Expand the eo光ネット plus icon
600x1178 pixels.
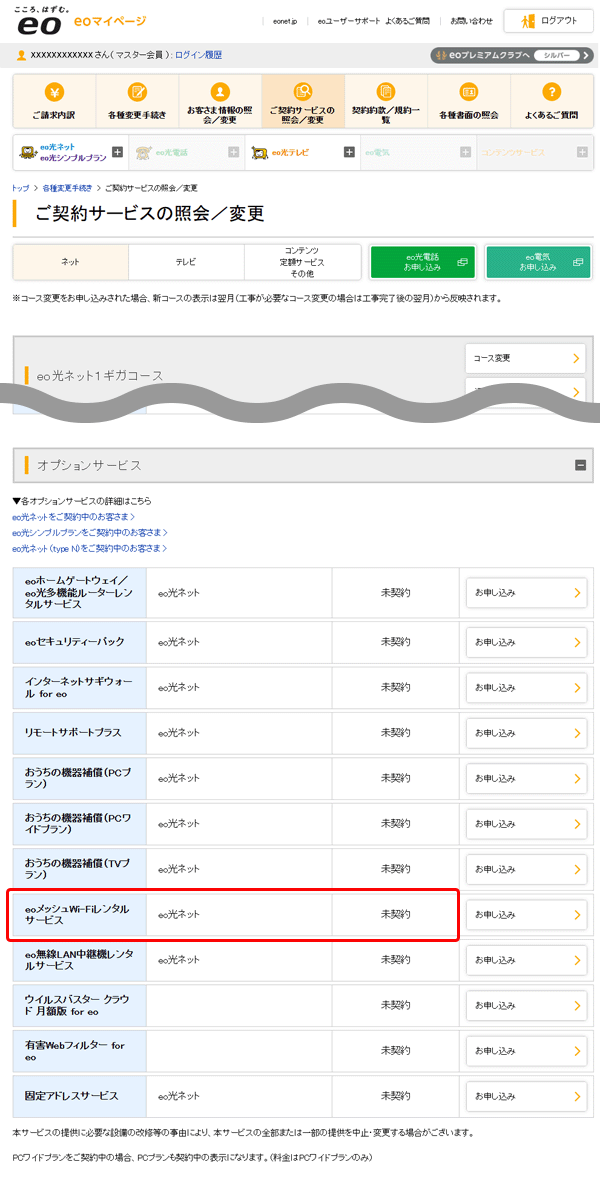(117, 153)
